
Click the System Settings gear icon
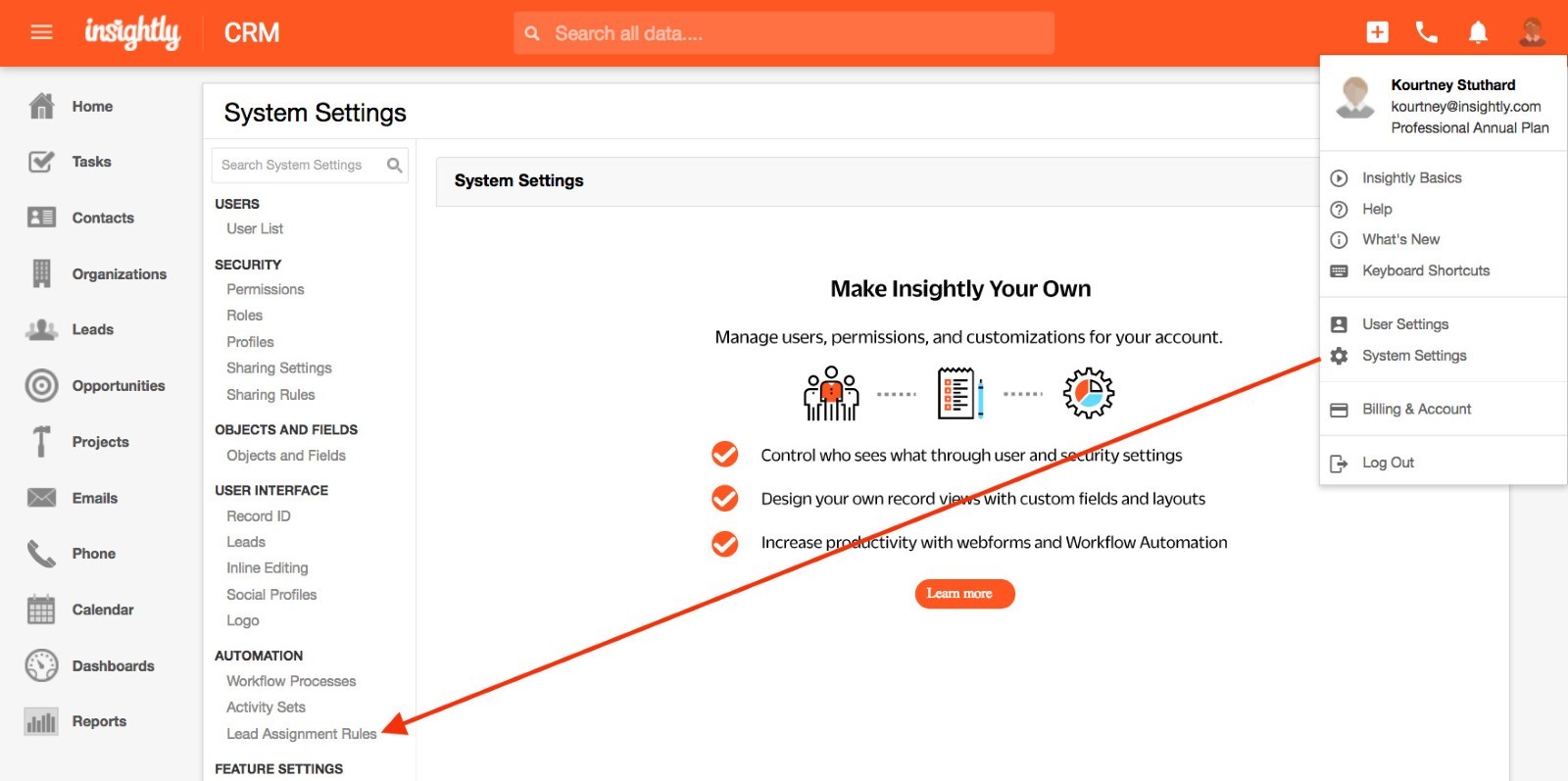1339,356
